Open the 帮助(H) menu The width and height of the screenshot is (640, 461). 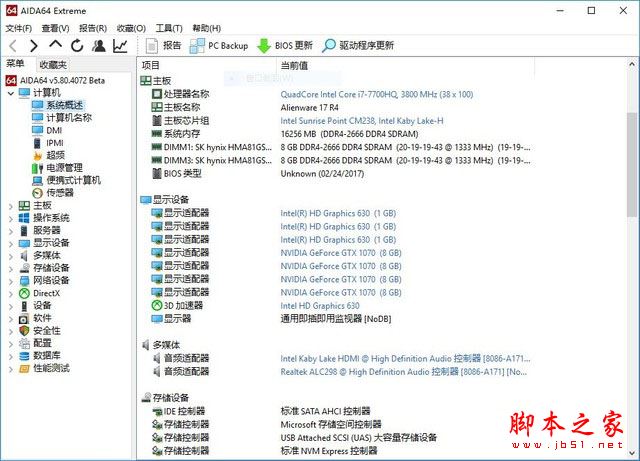pos(207,28)
